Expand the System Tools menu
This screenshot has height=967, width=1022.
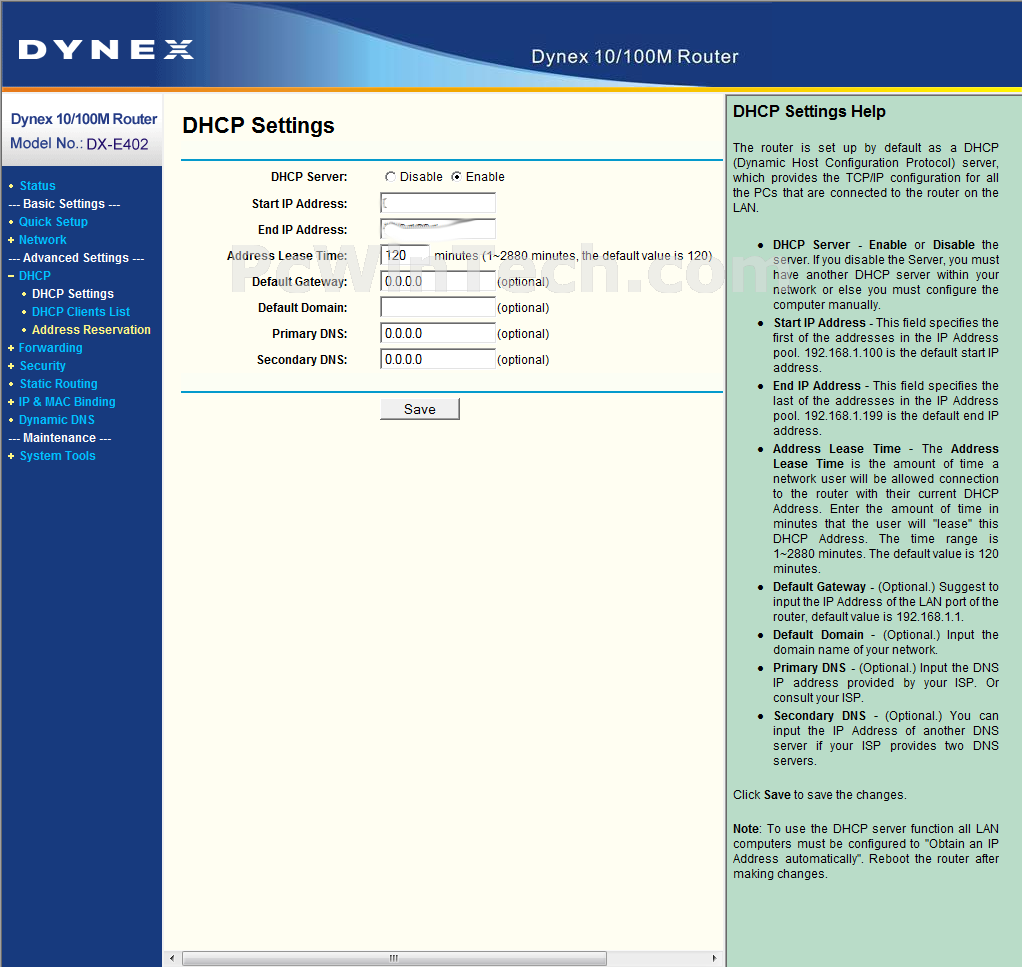[x=57, y=456]
